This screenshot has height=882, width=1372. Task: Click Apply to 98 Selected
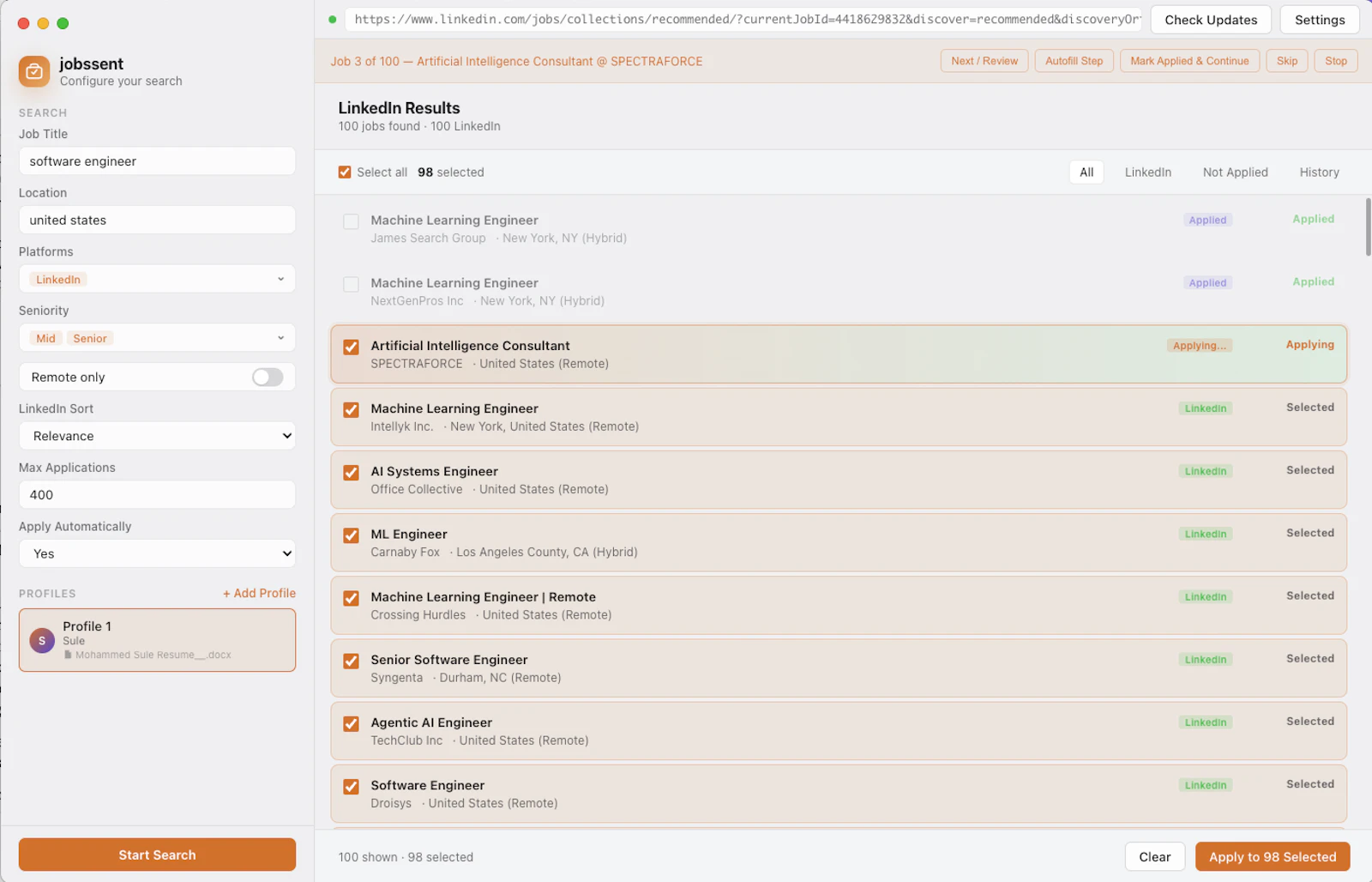point(1273,856)
